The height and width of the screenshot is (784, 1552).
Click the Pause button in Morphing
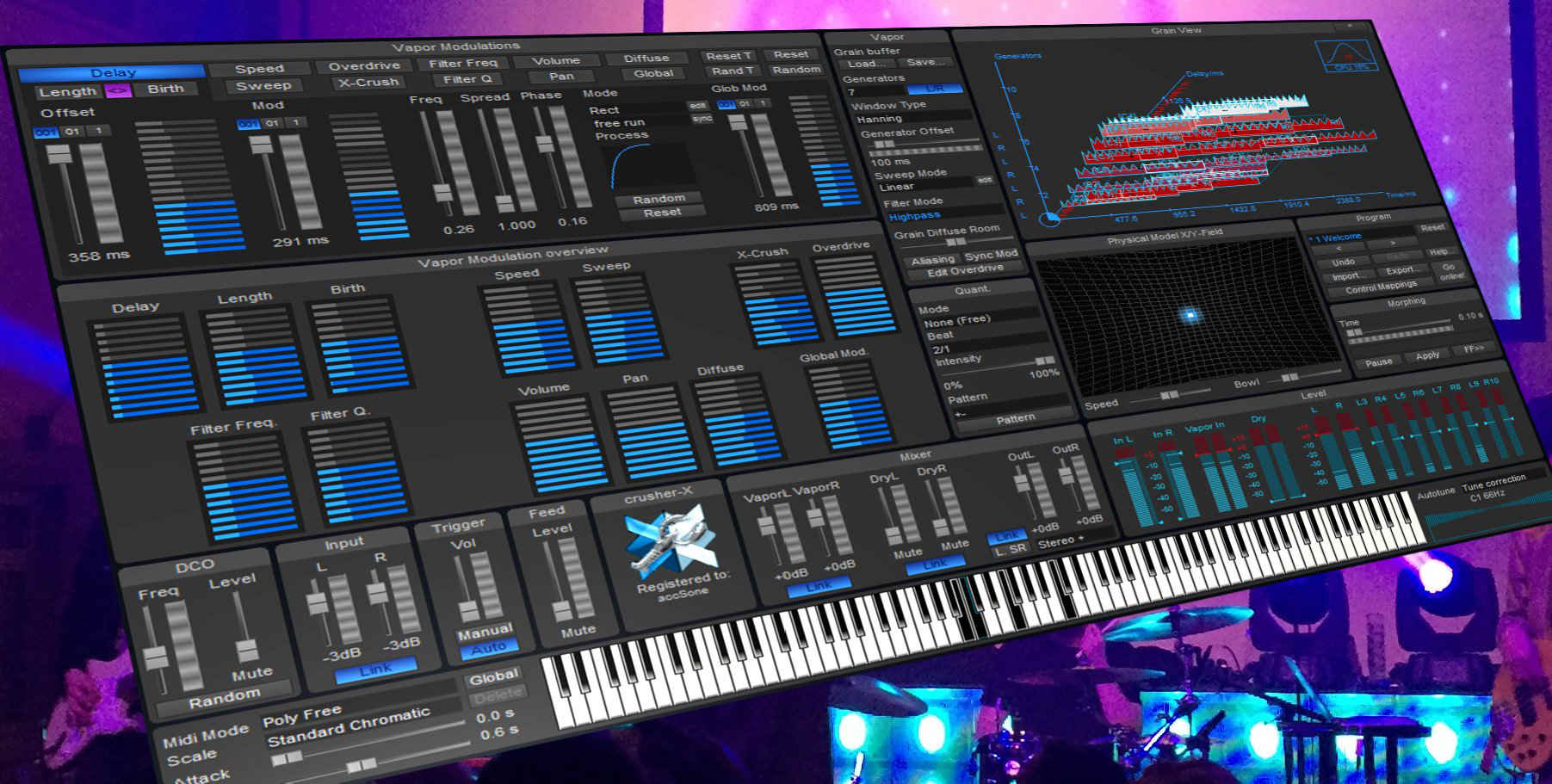[x=1378, y=362]
